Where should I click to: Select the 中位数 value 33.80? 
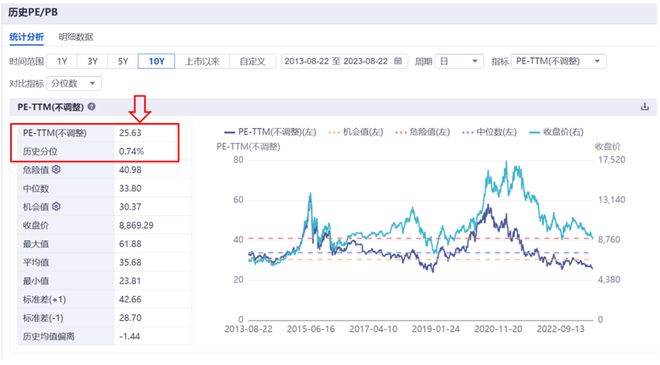point(130,189)
